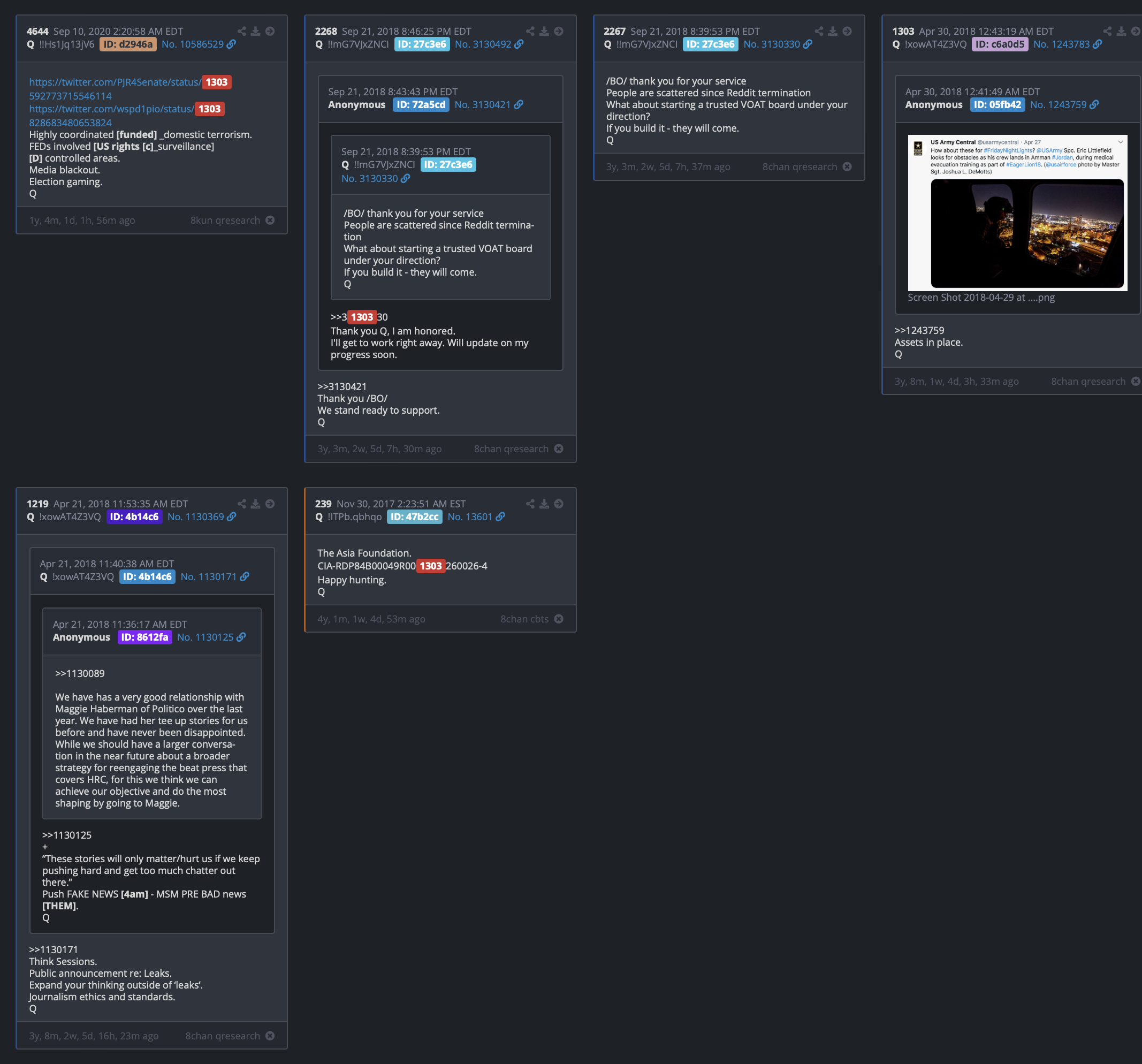The height and width of the screenshot is (1064, 1142).
Task: Click post number 4644 heading
Action: point(37,31)
